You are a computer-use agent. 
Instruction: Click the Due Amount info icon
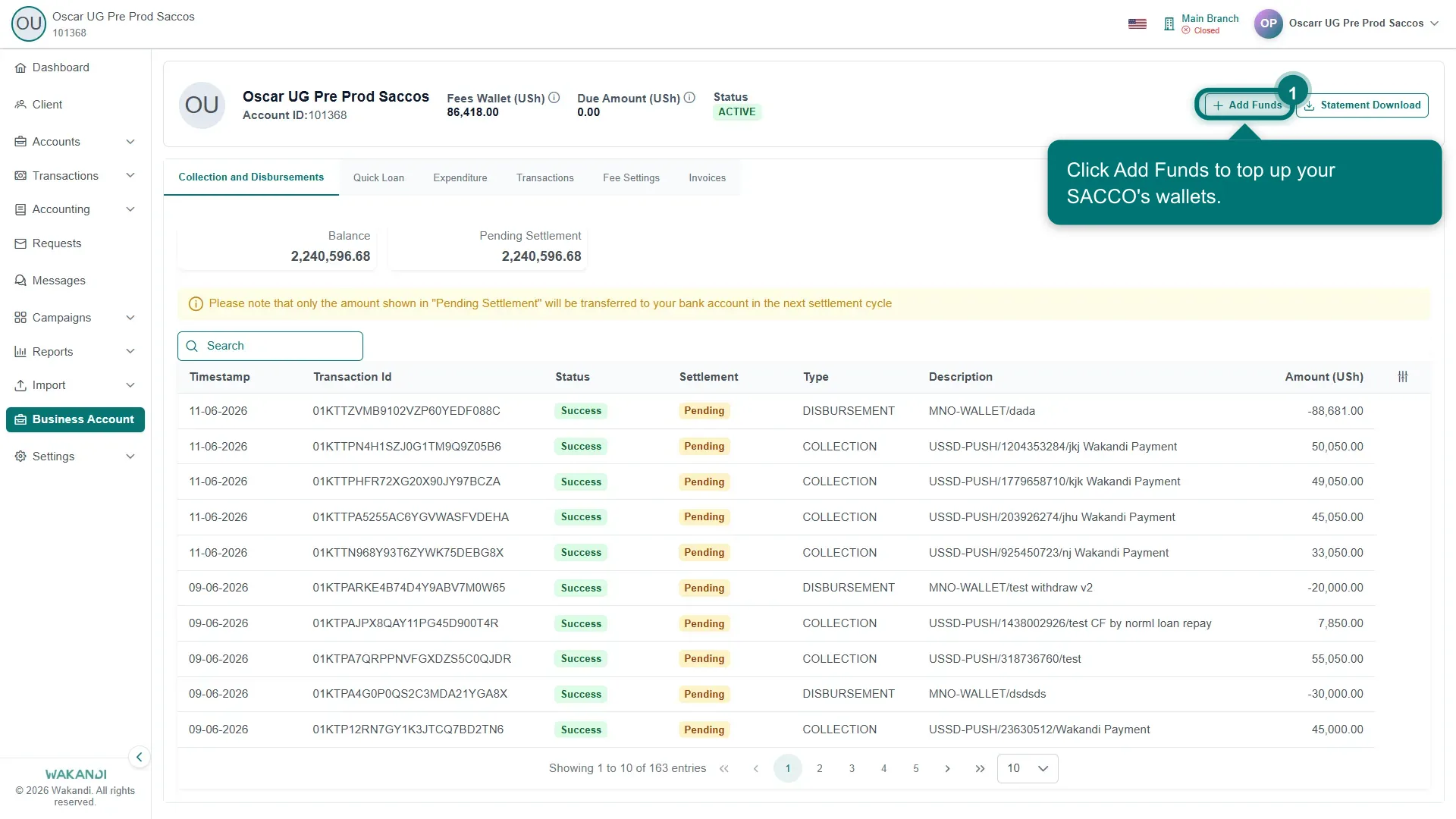pos(689,98)
